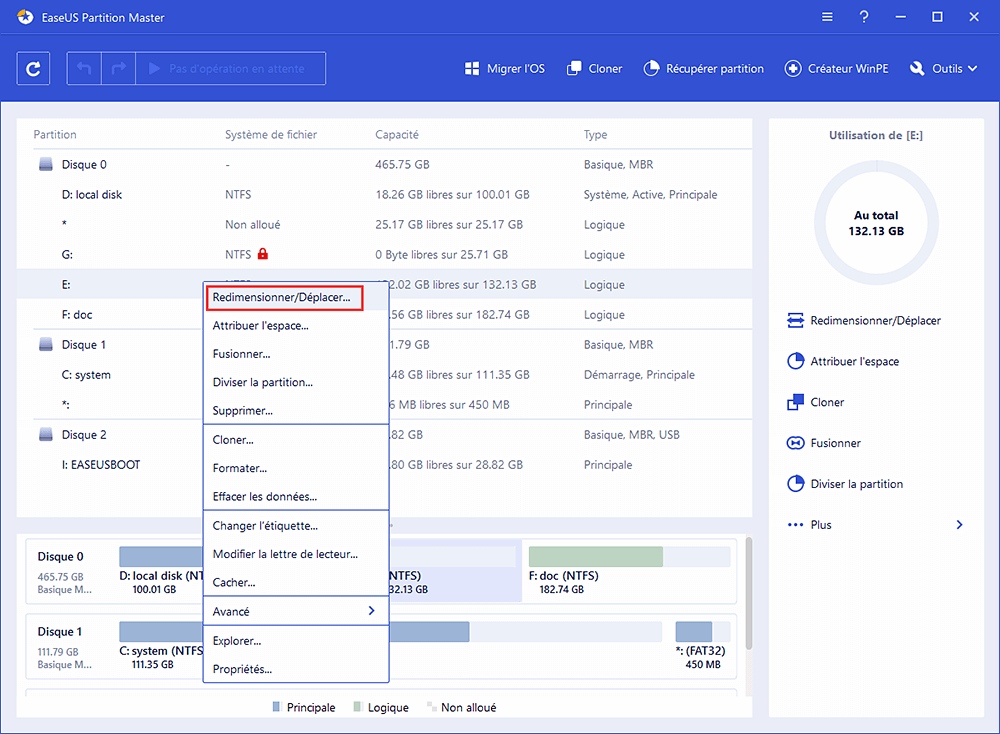Viewport: 1000px width, 734px height.
Task: Select Modifier la lettre de lecteur...
Action: pyautogui.click(x=296, y=554)
